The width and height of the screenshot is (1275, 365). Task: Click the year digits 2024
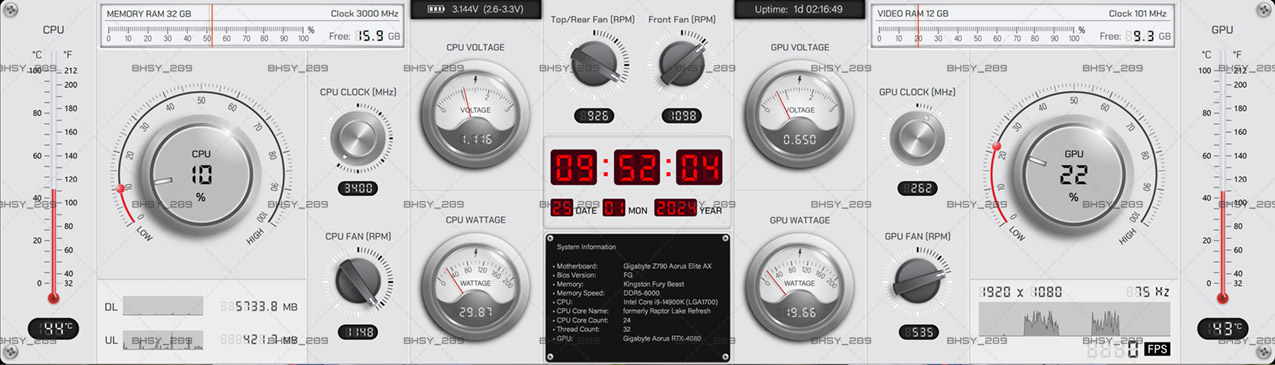coord(675,208)
